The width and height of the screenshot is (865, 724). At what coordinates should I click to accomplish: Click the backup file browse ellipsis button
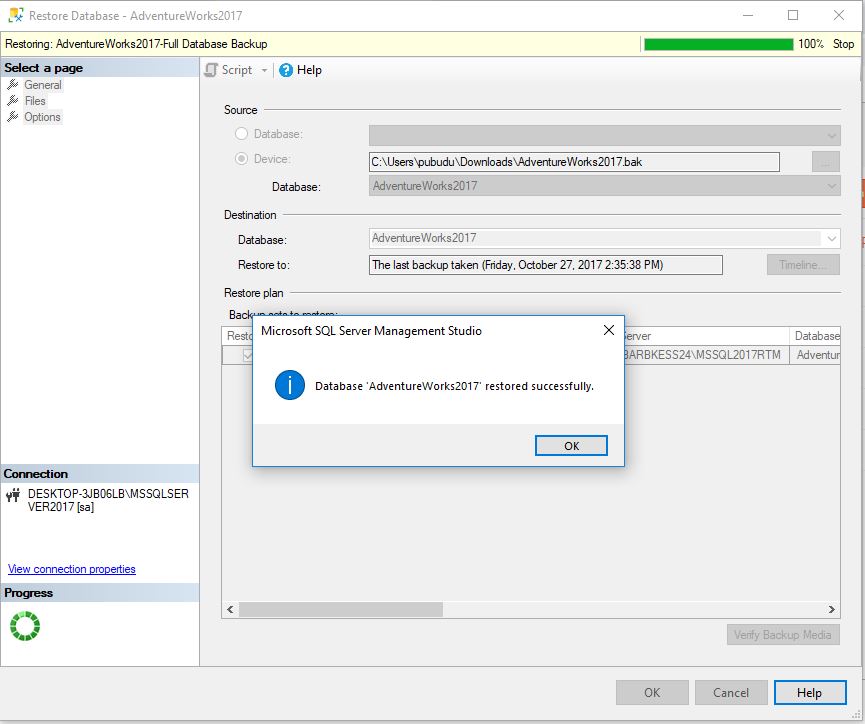pyautogui.click(x=824, y=161)
